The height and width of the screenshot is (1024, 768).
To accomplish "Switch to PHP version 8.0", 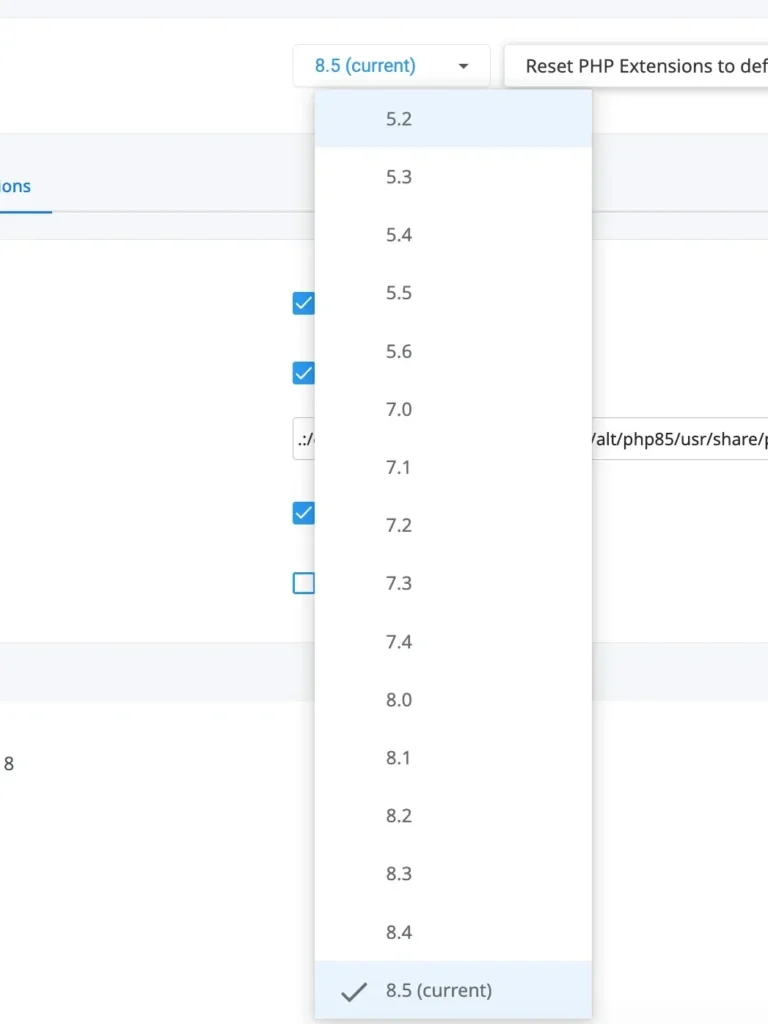I will point(453,700).
